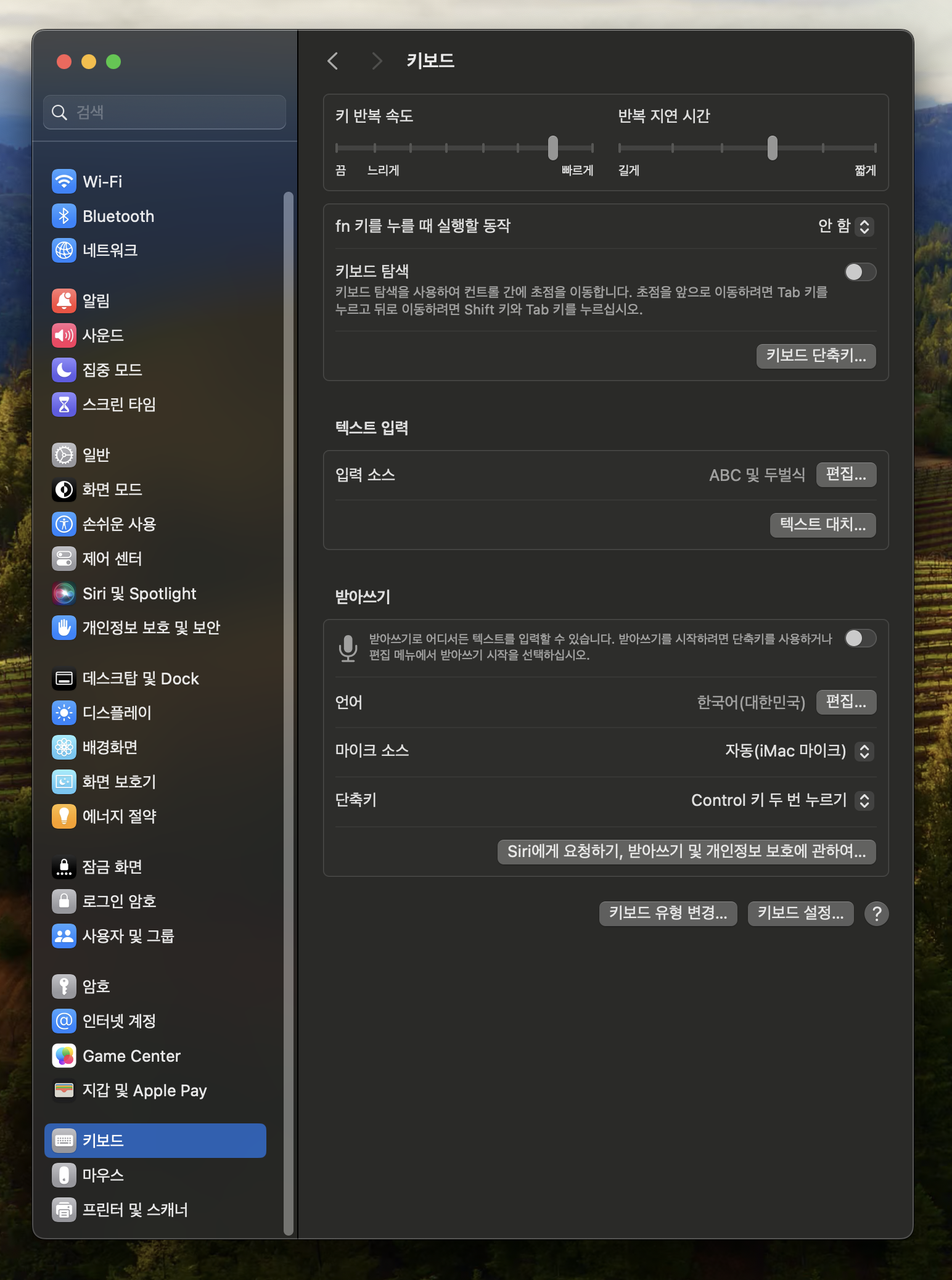Click 편집... next to 언어

coord(846,702)
